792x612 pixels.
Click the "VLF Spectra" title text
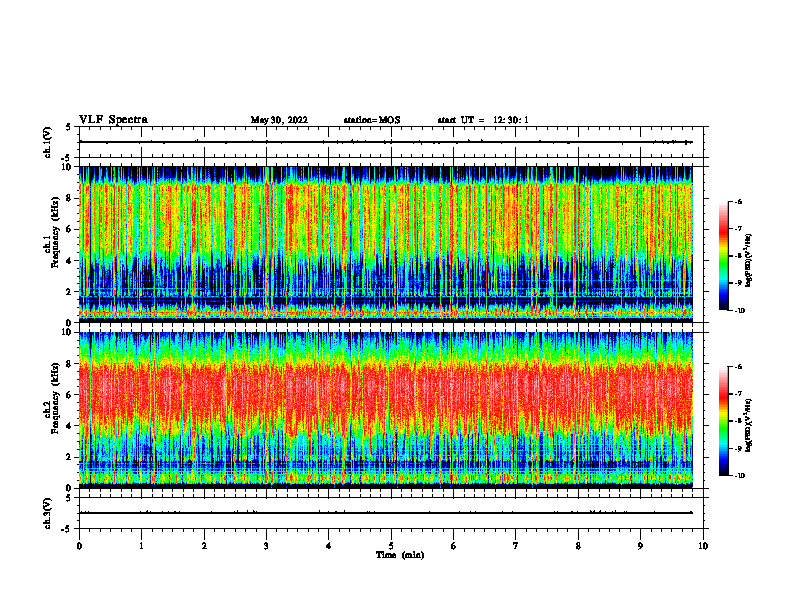[x=113, y=120]
